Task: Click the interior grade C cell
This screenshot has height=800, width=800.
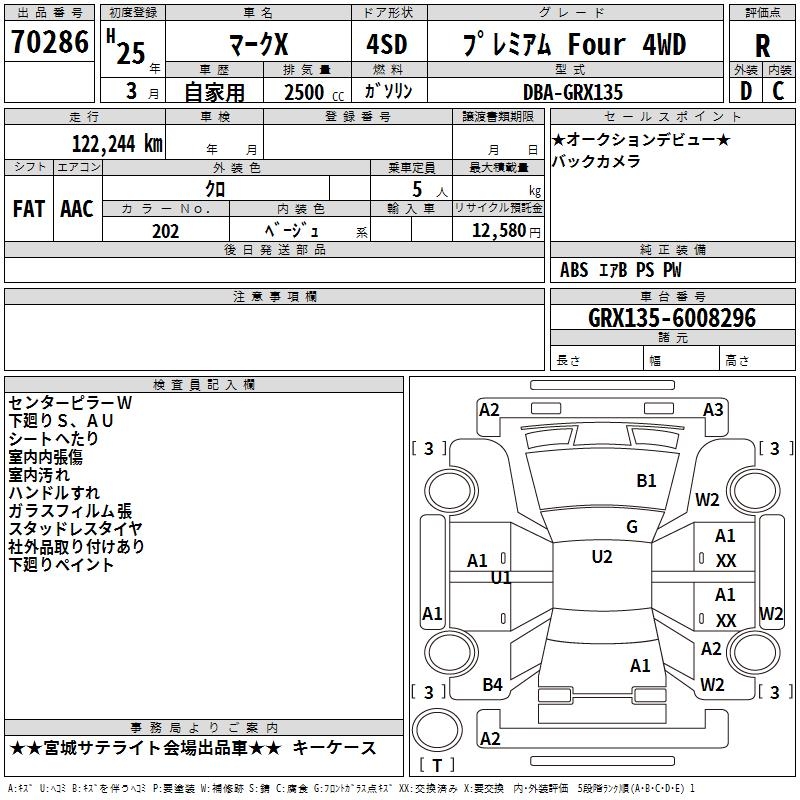Action: (x=778, y=91)
